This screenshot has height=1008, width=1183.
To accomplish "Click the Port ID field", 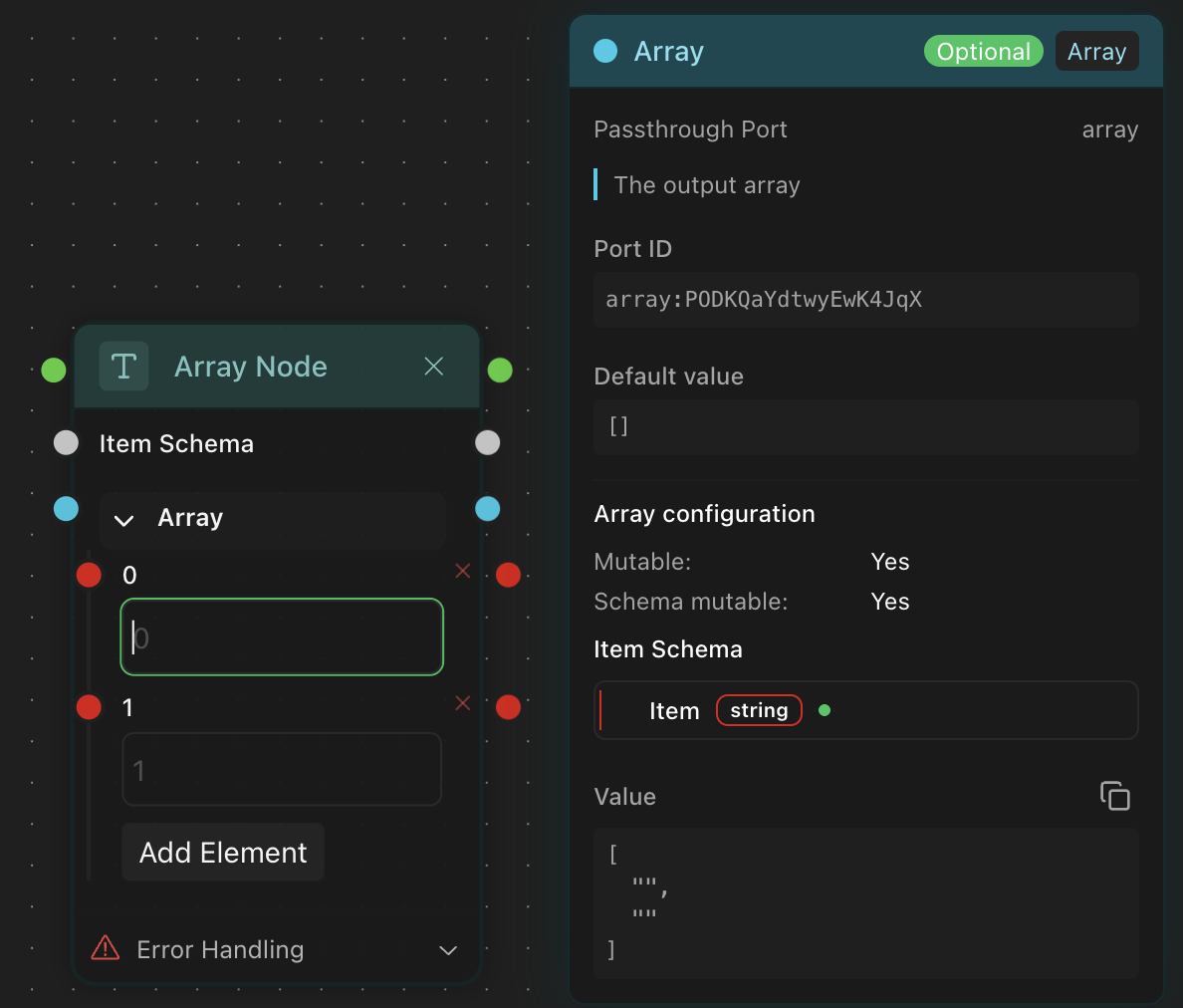I will point(865,300).
